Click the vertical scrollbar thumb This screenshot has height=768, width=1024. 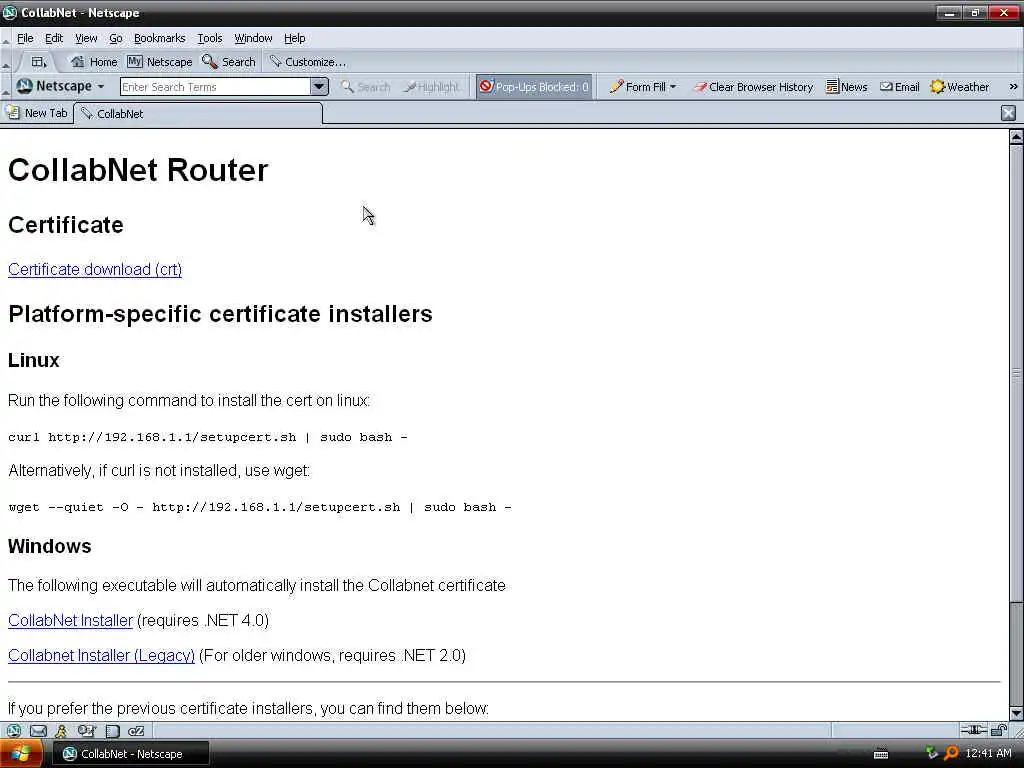[x=1016, y=373]
